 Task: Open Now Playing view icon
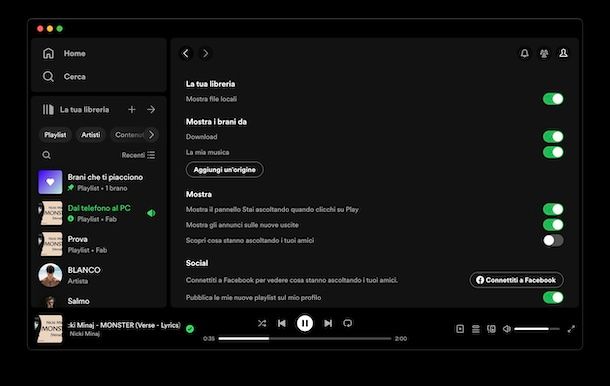[460, 329]
